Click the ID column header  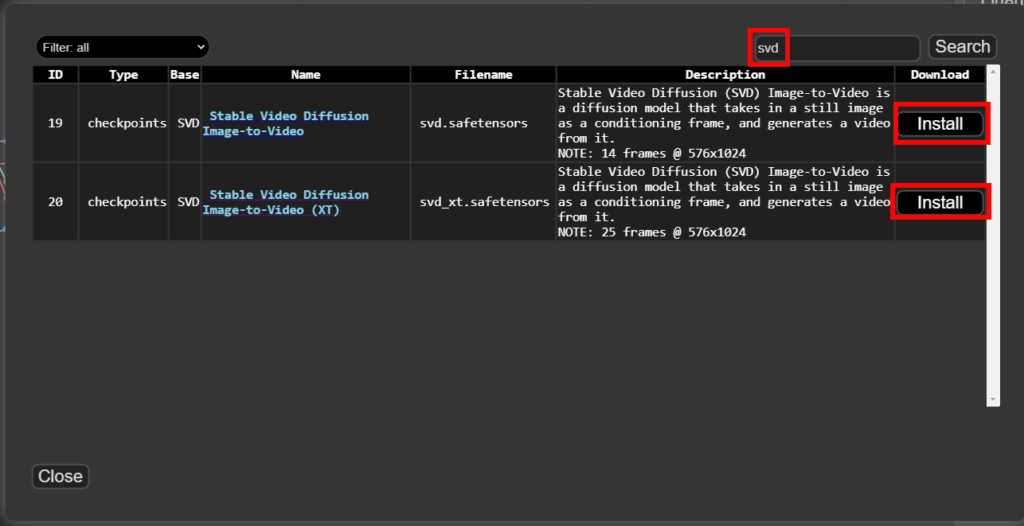pos(56,74)
